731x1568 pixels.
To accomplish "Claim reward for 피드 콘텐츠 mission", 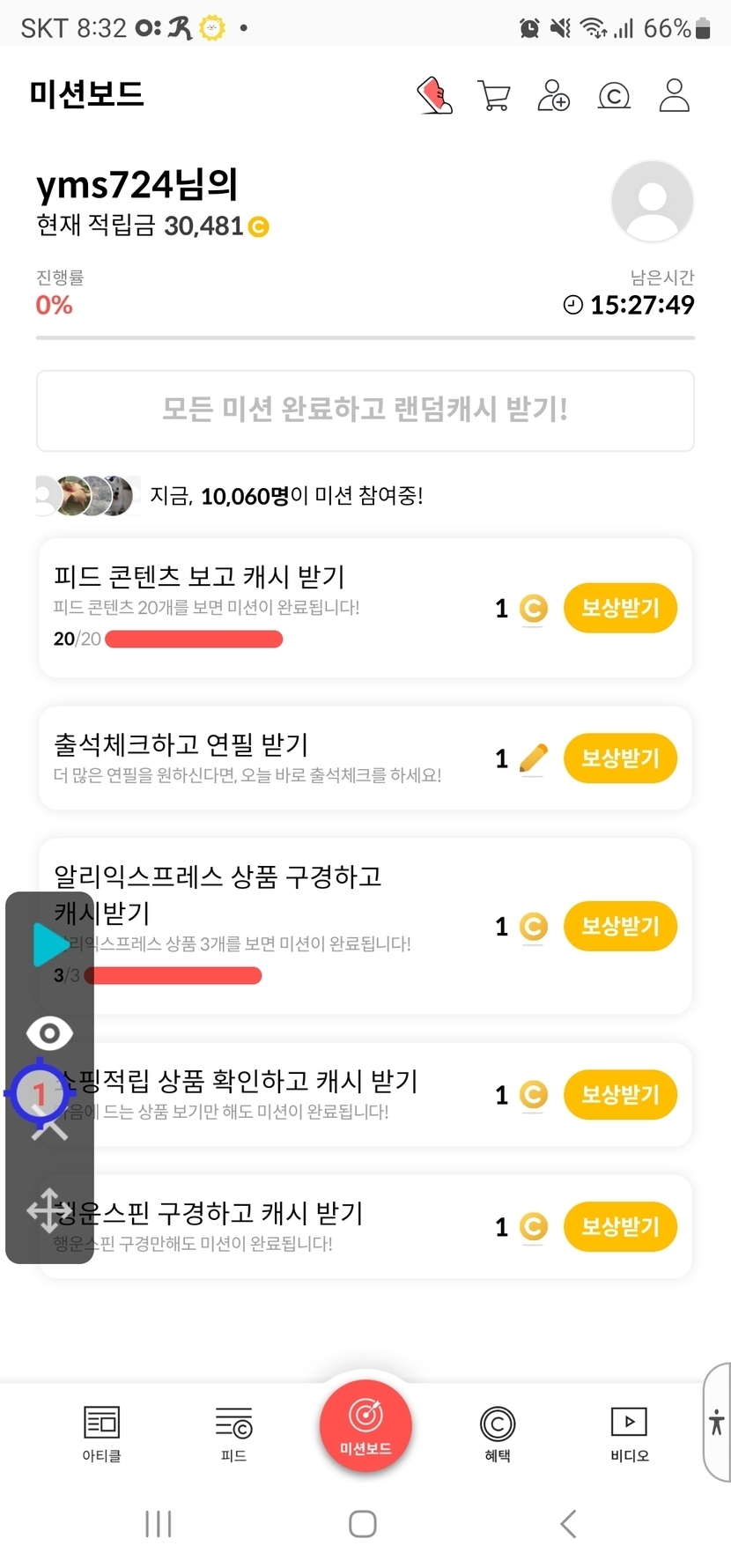I will pos(620,608).
